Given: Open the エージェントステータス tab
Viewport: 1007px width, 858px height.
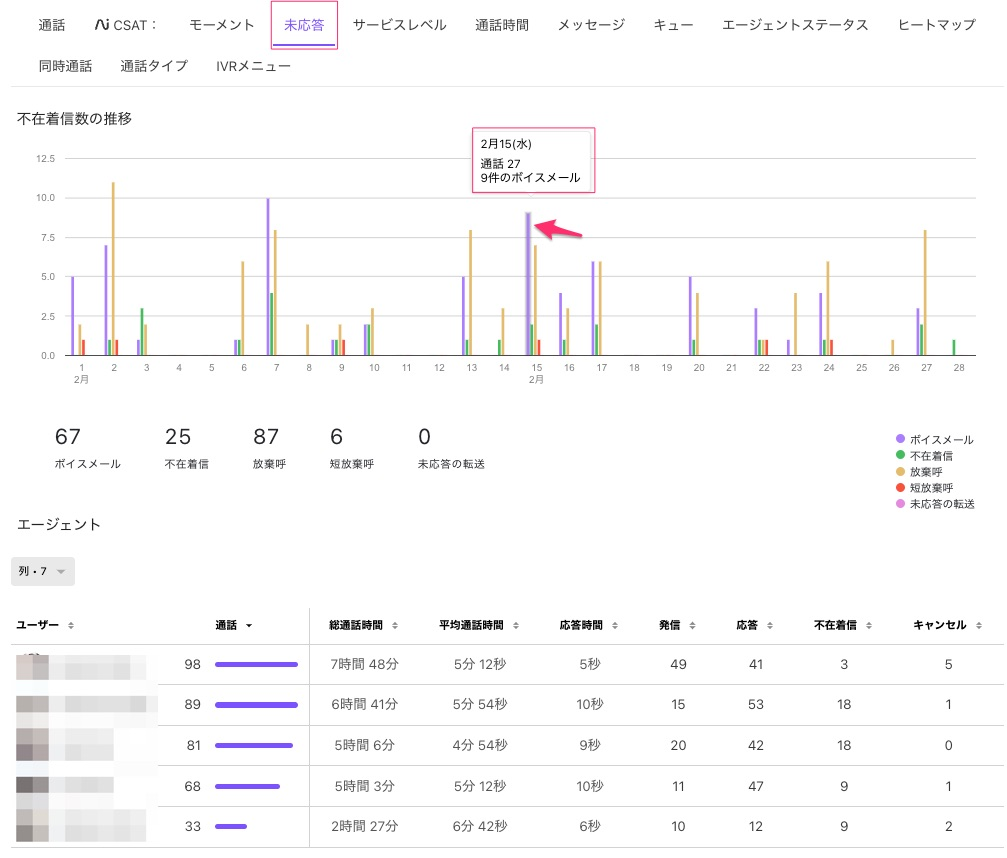Looking at the screenshot, I should [795, 25].
